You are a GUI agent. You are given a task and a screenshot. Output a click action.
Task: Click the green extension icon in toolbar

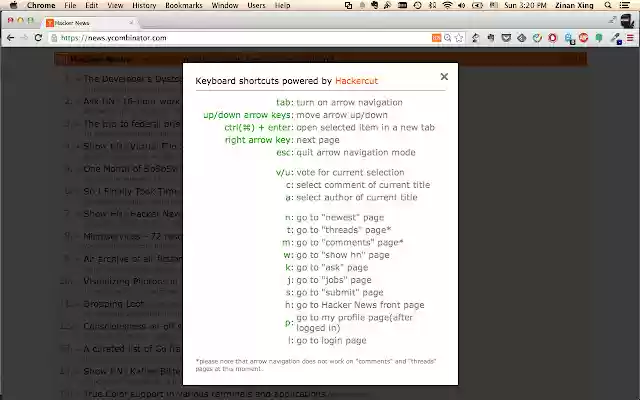599,38
